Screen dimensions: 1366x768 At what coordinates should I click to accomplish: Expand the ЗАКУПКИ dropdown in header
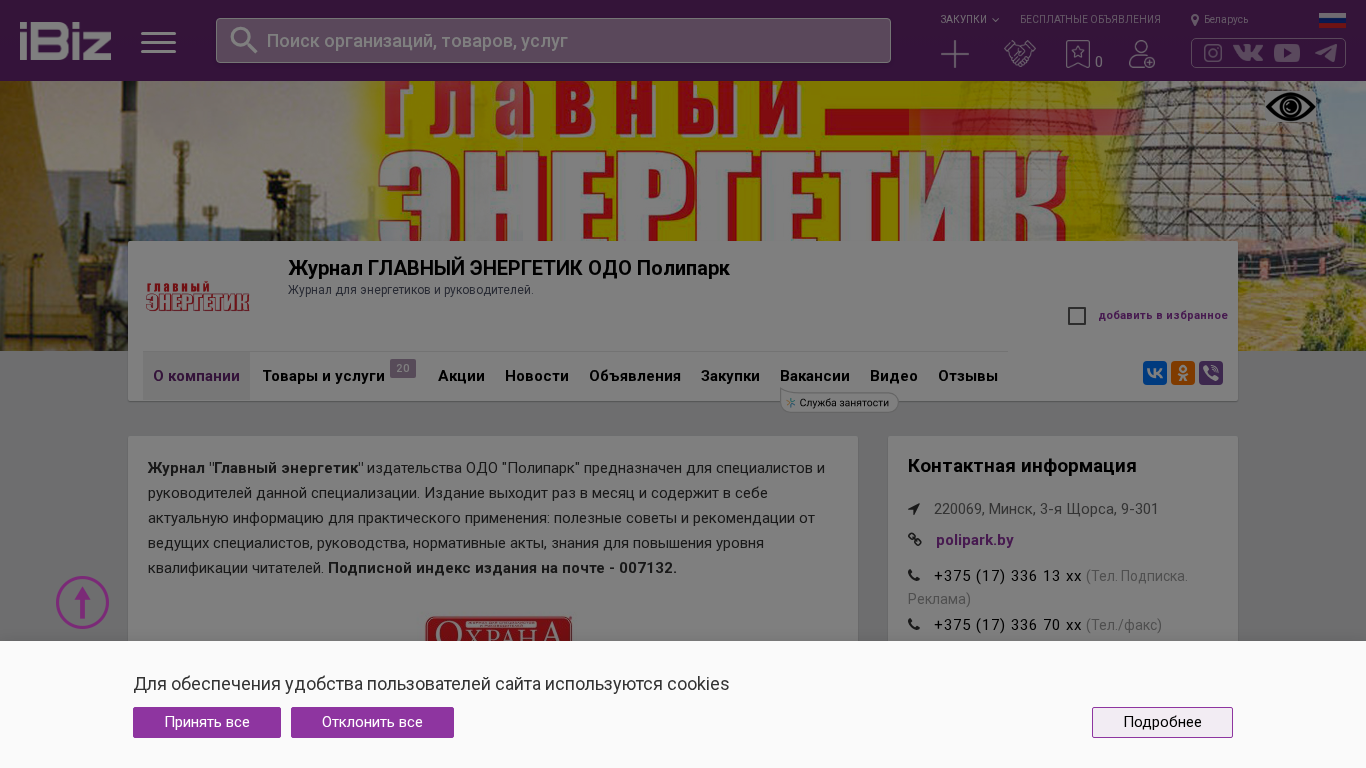click(x=969, y=19)
